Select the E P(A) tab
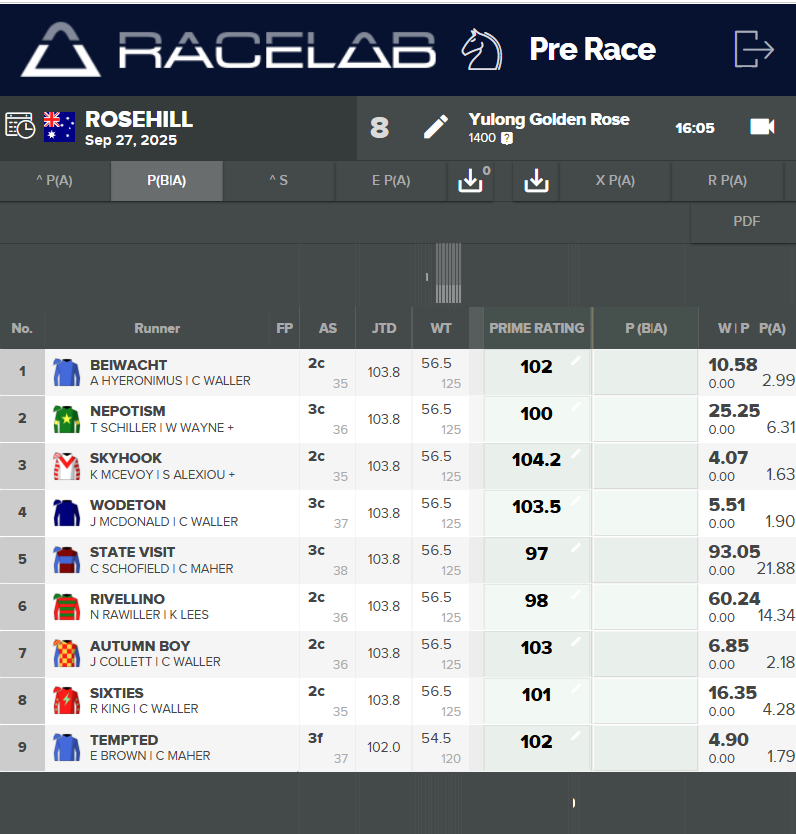Image resolution: width=796 pixels, height=834 pixels. [391, 181]
